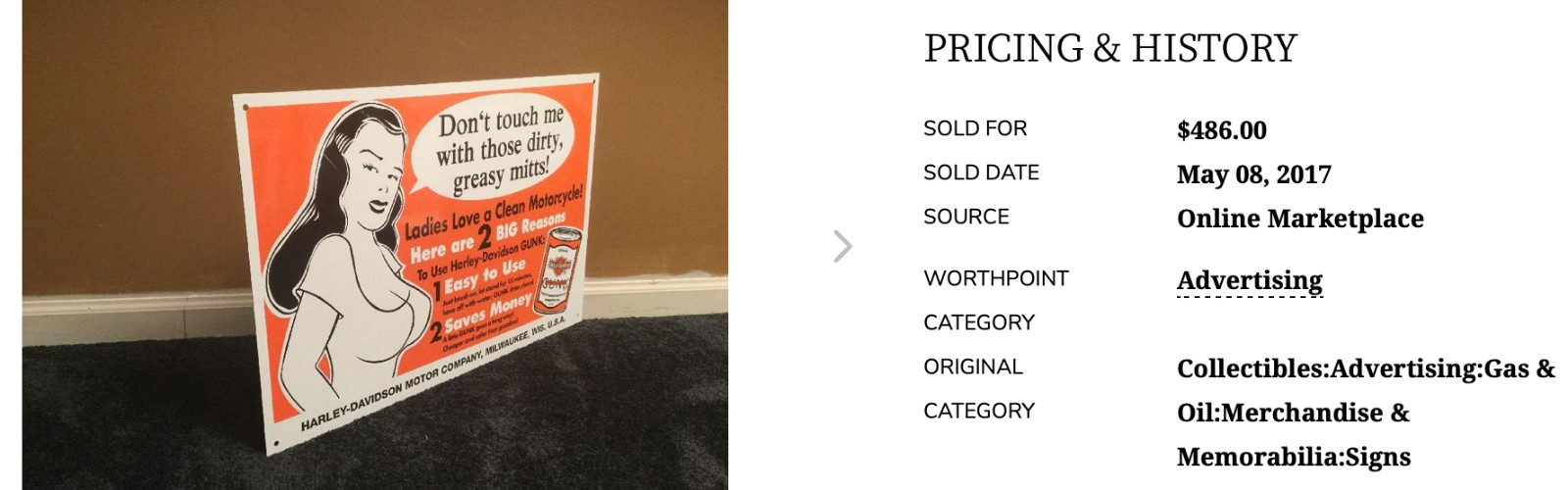The height and width of the screenshot is (490, 1568).
Task: Open the Advertising category link
Action: coord(1249,280)
